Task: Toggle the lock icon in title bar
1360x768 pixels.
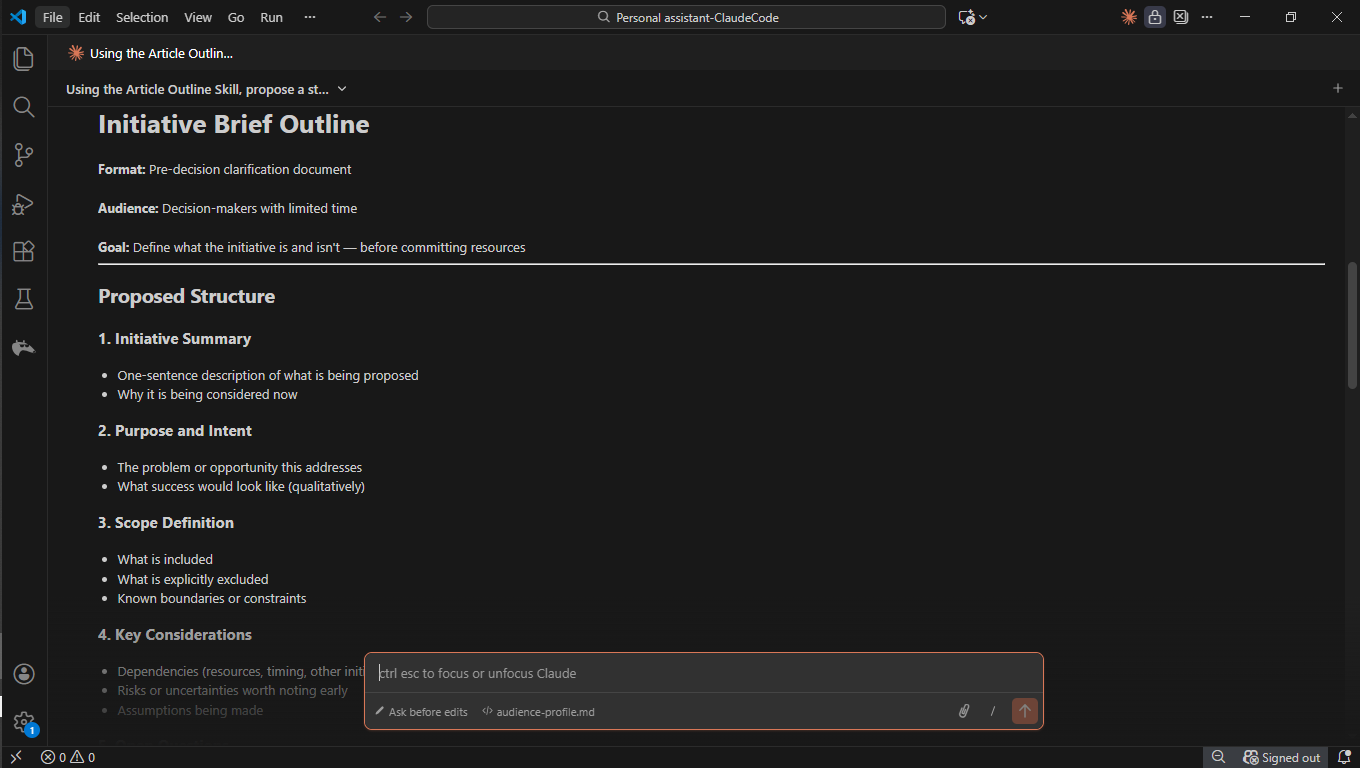Action: pos(1155,17)
